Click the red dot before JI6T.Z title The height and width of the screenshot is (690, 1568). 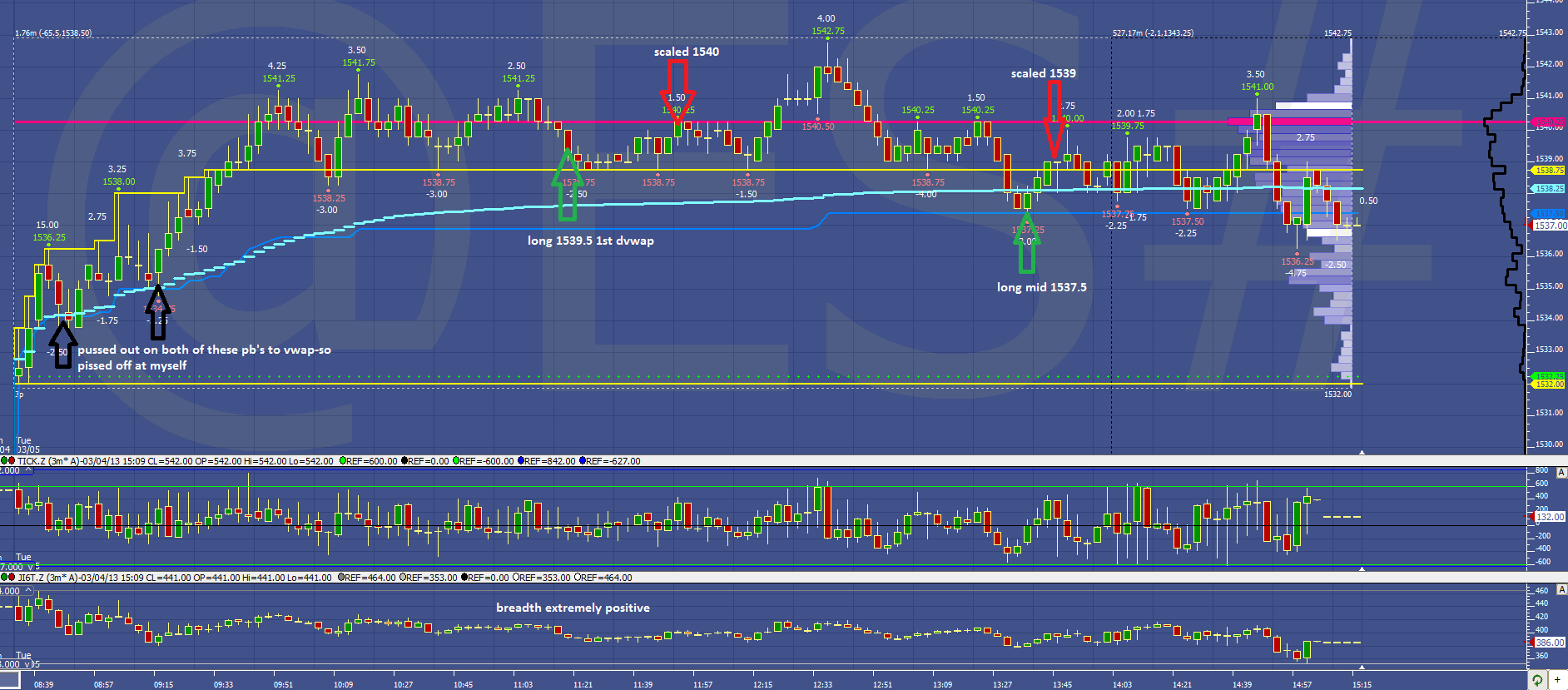[12, 577]
